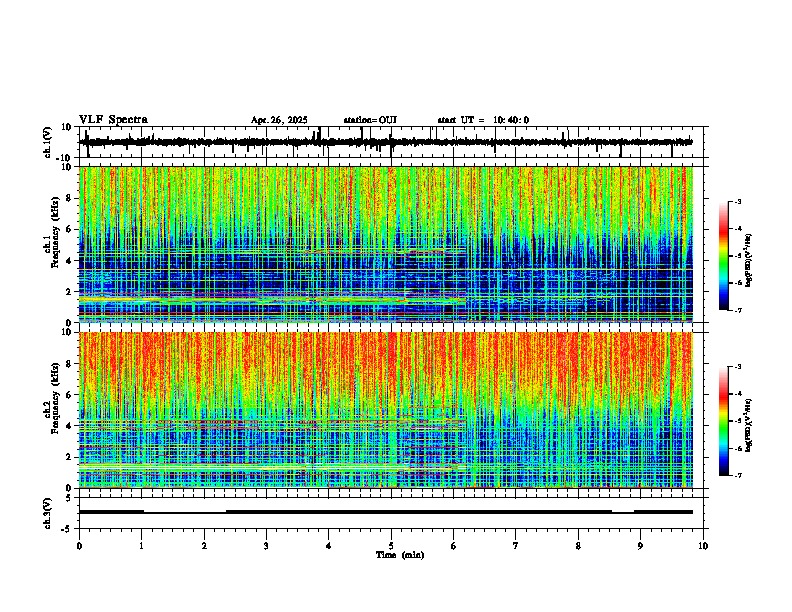
Task: Click the 'ch.3(V)' axis label
Action: [48, 514]
